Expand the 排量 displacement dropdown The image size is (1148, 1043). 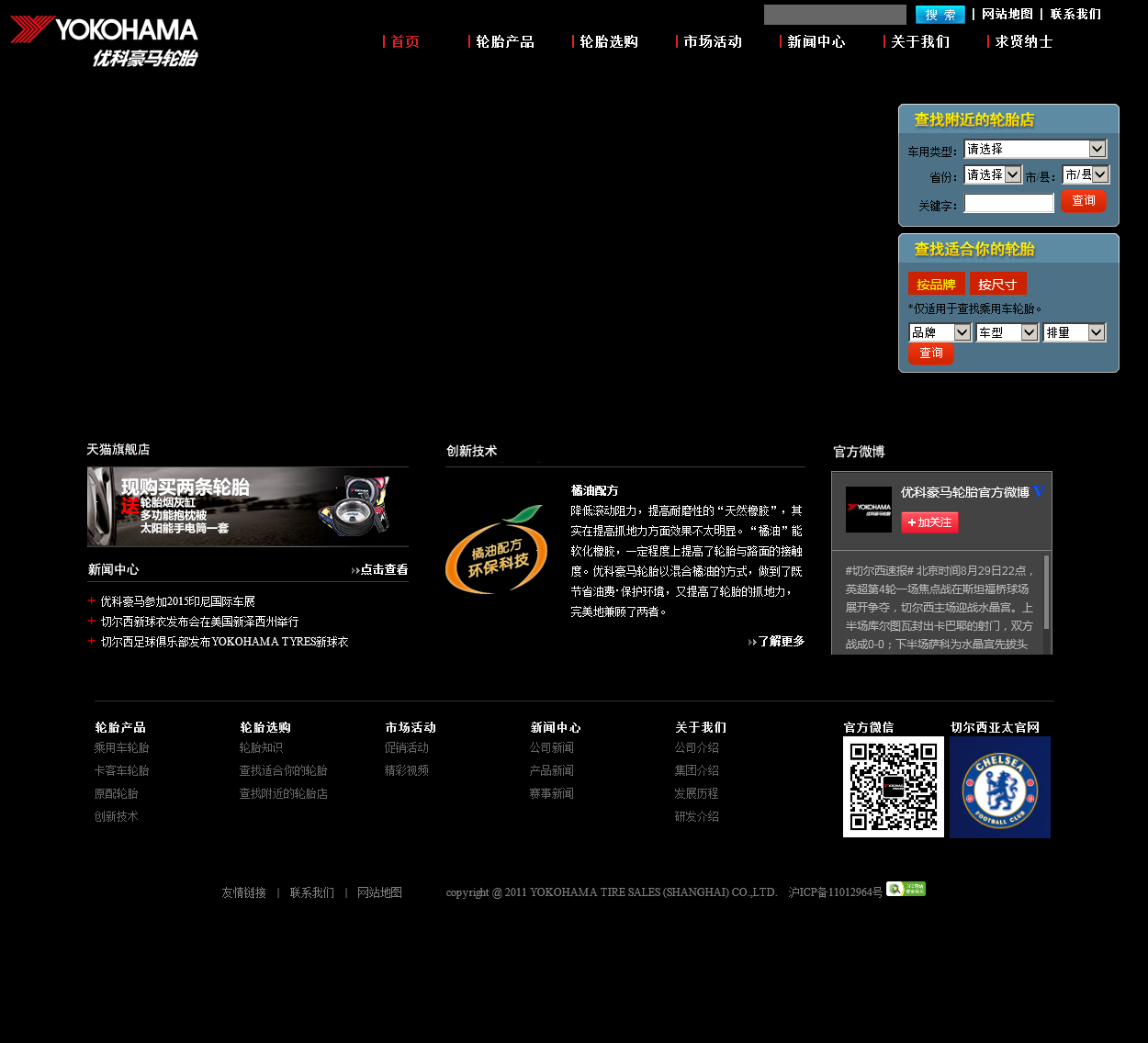pos(1075,332)
